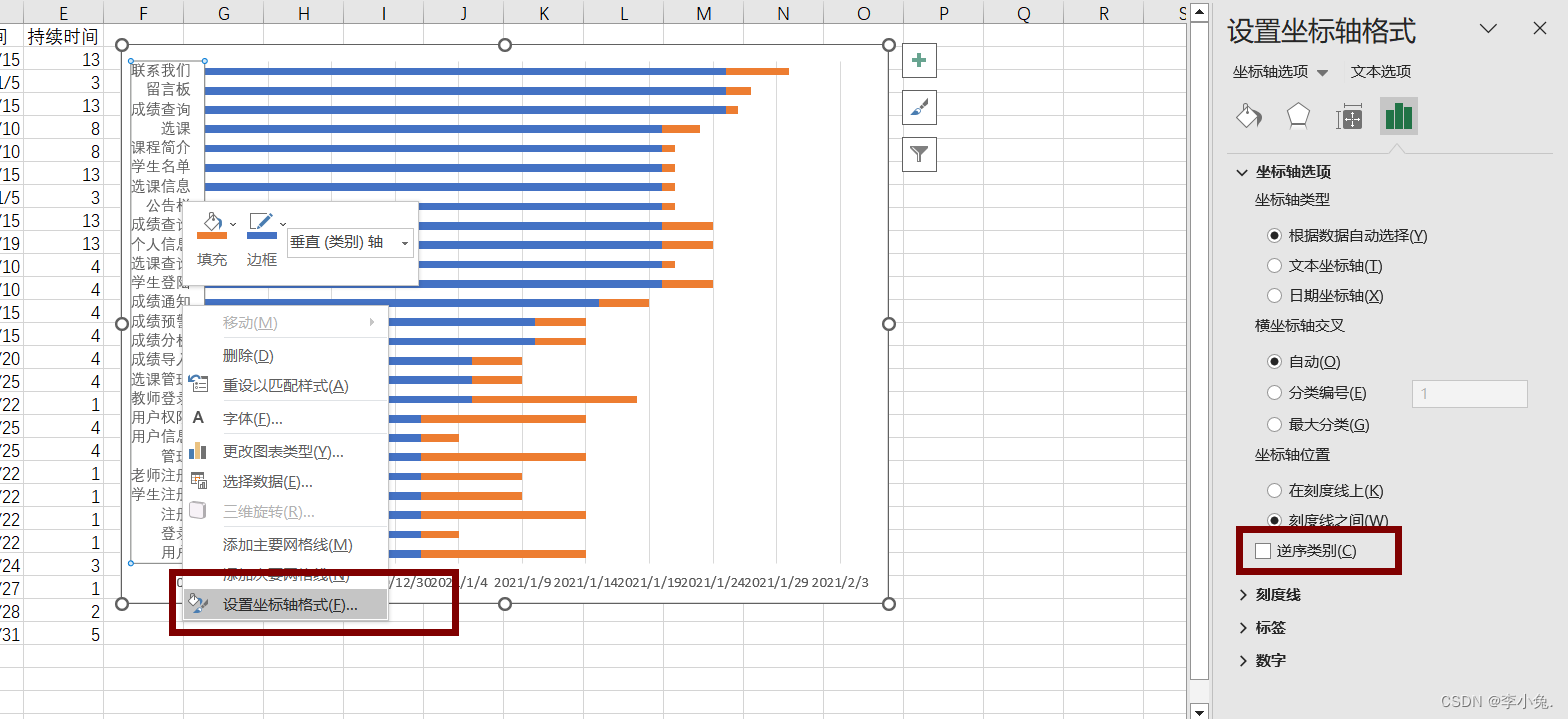Choose 删除 from the context menu

pos(286,356)
